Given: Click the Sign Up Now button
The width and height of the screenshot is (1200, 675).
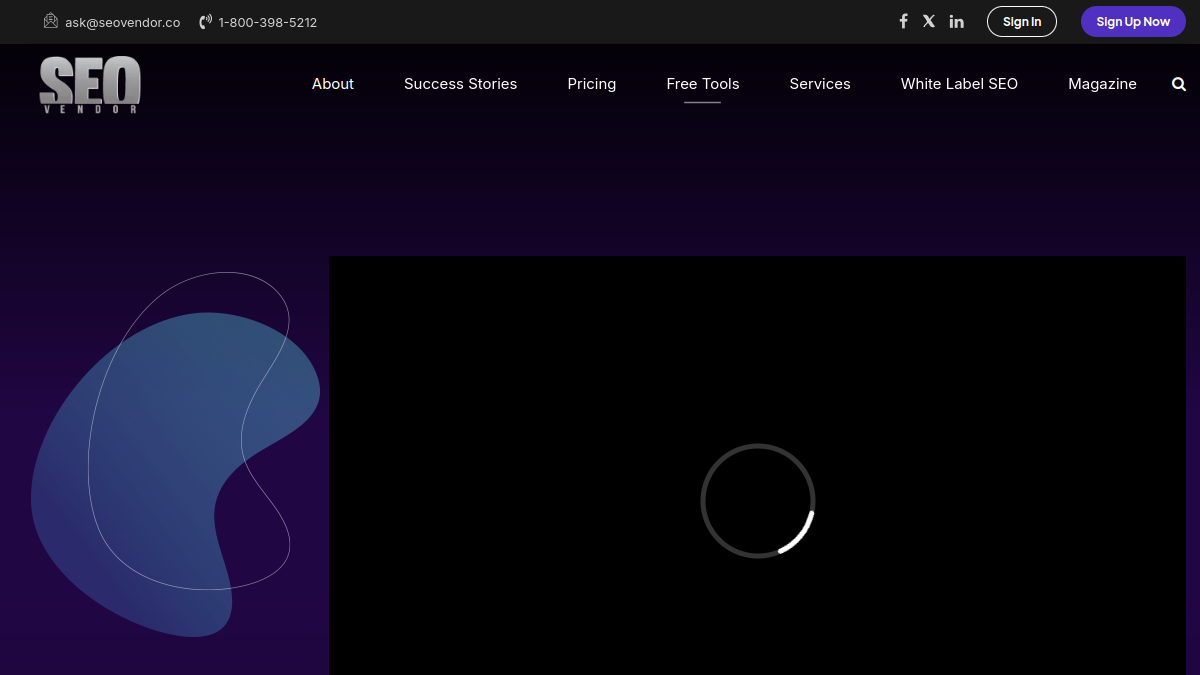Looking at the screenshot, I should pyautogui.click(x=1133, y=22).
